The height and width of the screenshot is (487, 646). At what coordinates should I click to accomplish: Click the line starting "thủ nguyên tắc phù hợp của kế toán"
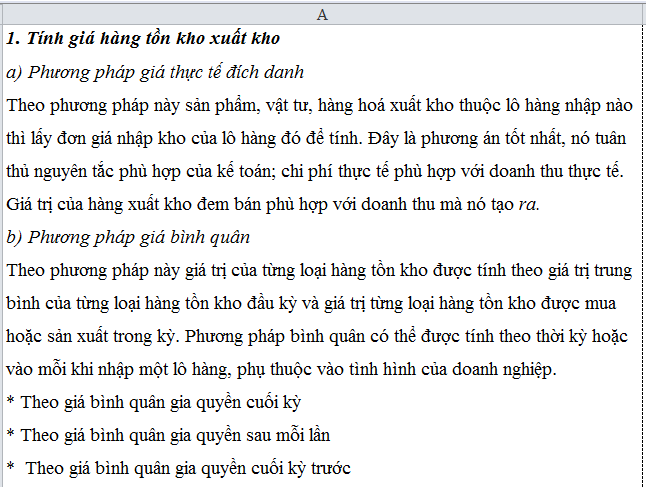click(x=315, y=171)
